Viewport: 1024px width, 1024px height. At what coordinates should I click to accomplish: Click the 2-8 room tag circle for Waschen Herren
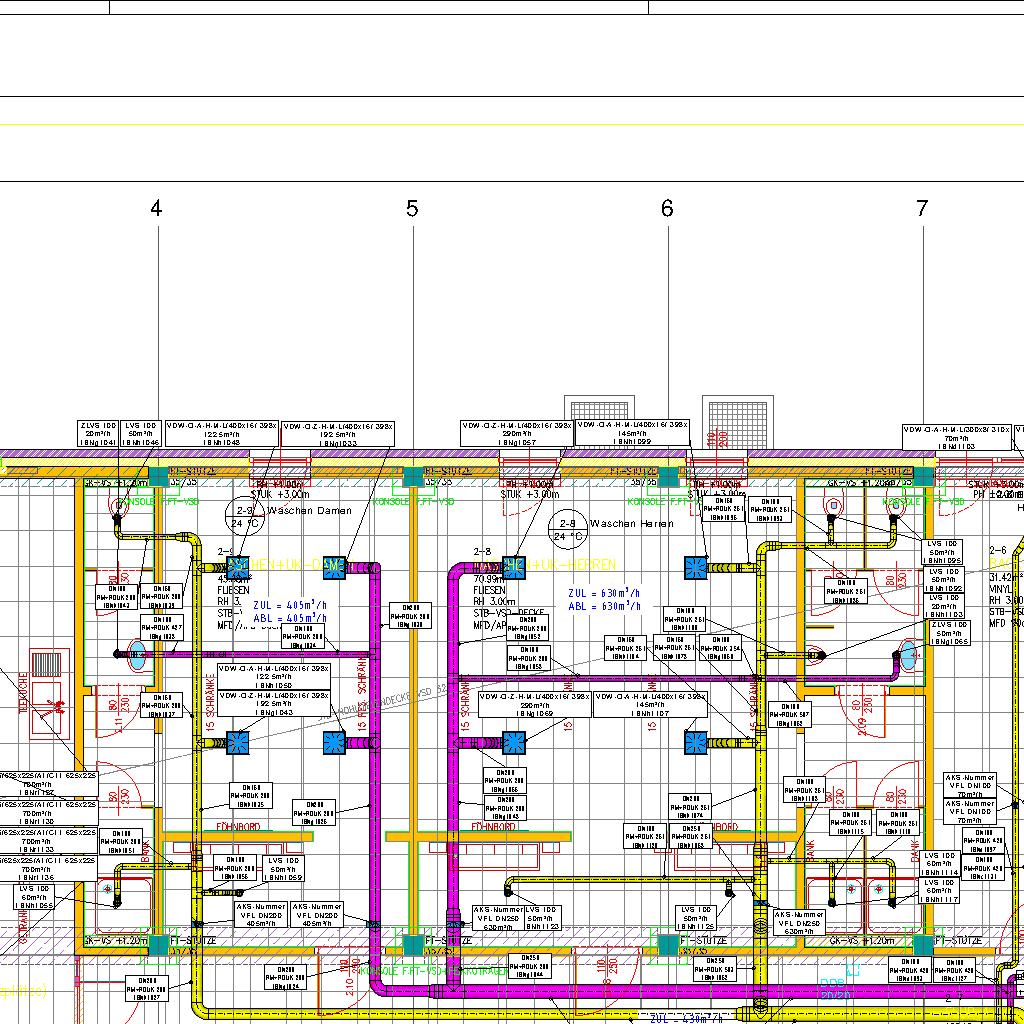[568, 529]
